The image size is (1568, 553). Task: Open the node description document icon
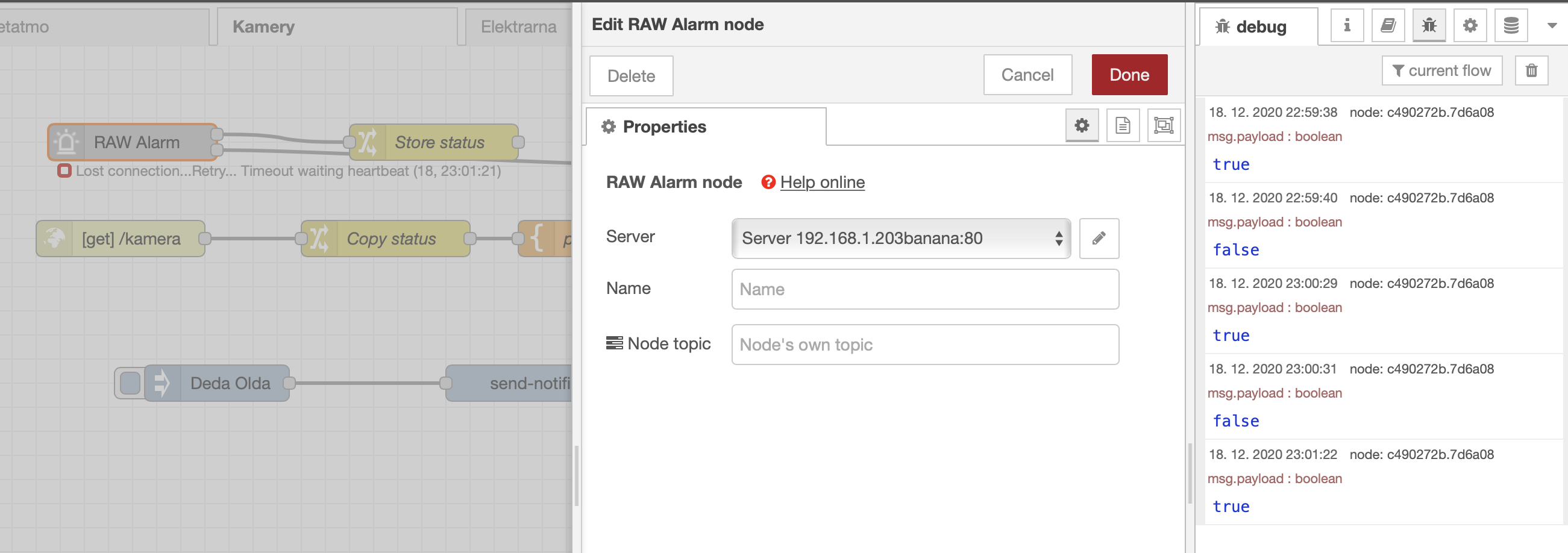[x=1123, y=126]
